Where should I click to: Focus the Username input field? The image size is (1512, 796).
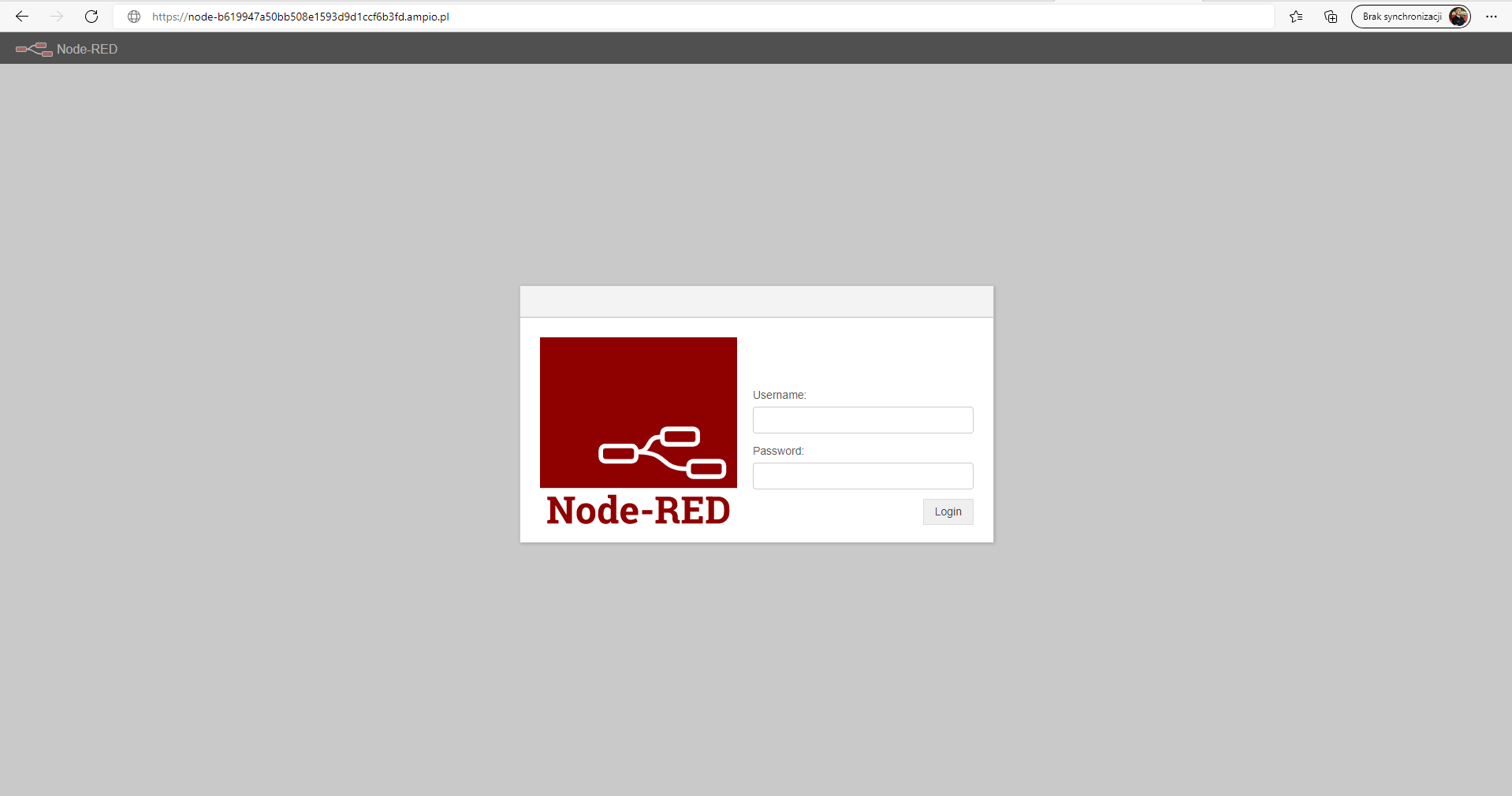(x=863, y=420)
